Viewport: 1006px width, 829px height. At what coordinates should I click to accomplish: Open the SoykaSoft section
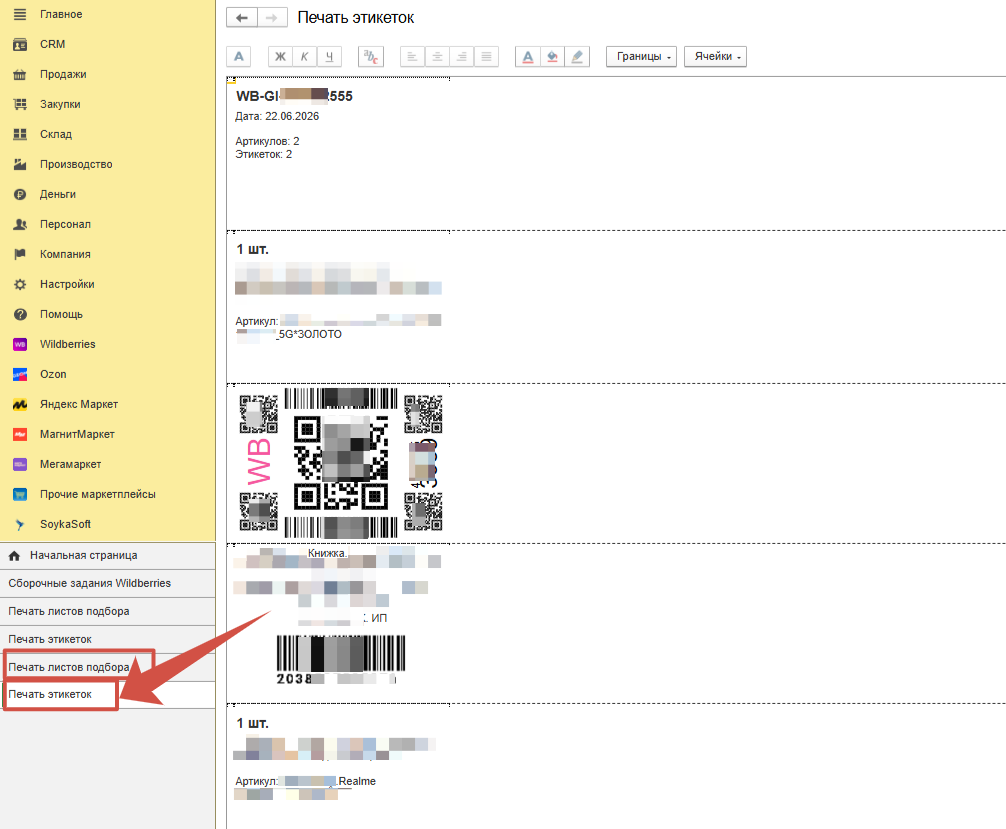[x=108, y=524]
